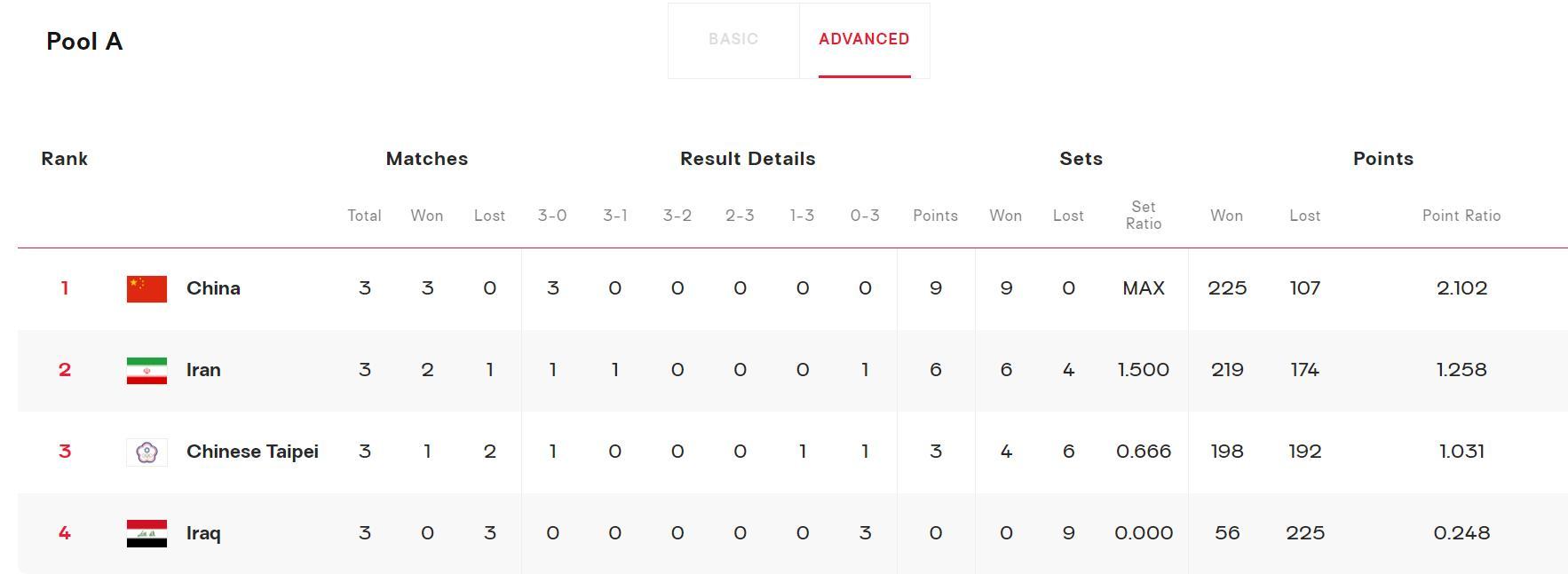Switch to the BASIC tab
This screenshot has width=1568, height=574.
coord(733,40)
